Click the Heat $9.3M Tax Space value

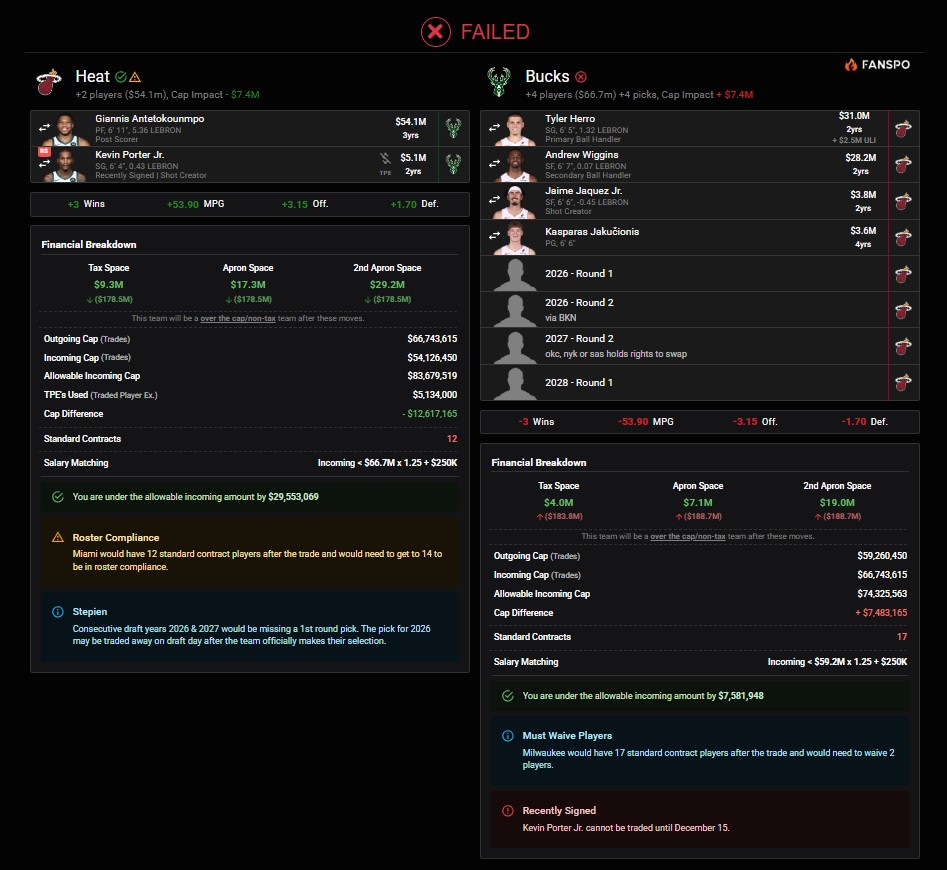pos(109,284)
